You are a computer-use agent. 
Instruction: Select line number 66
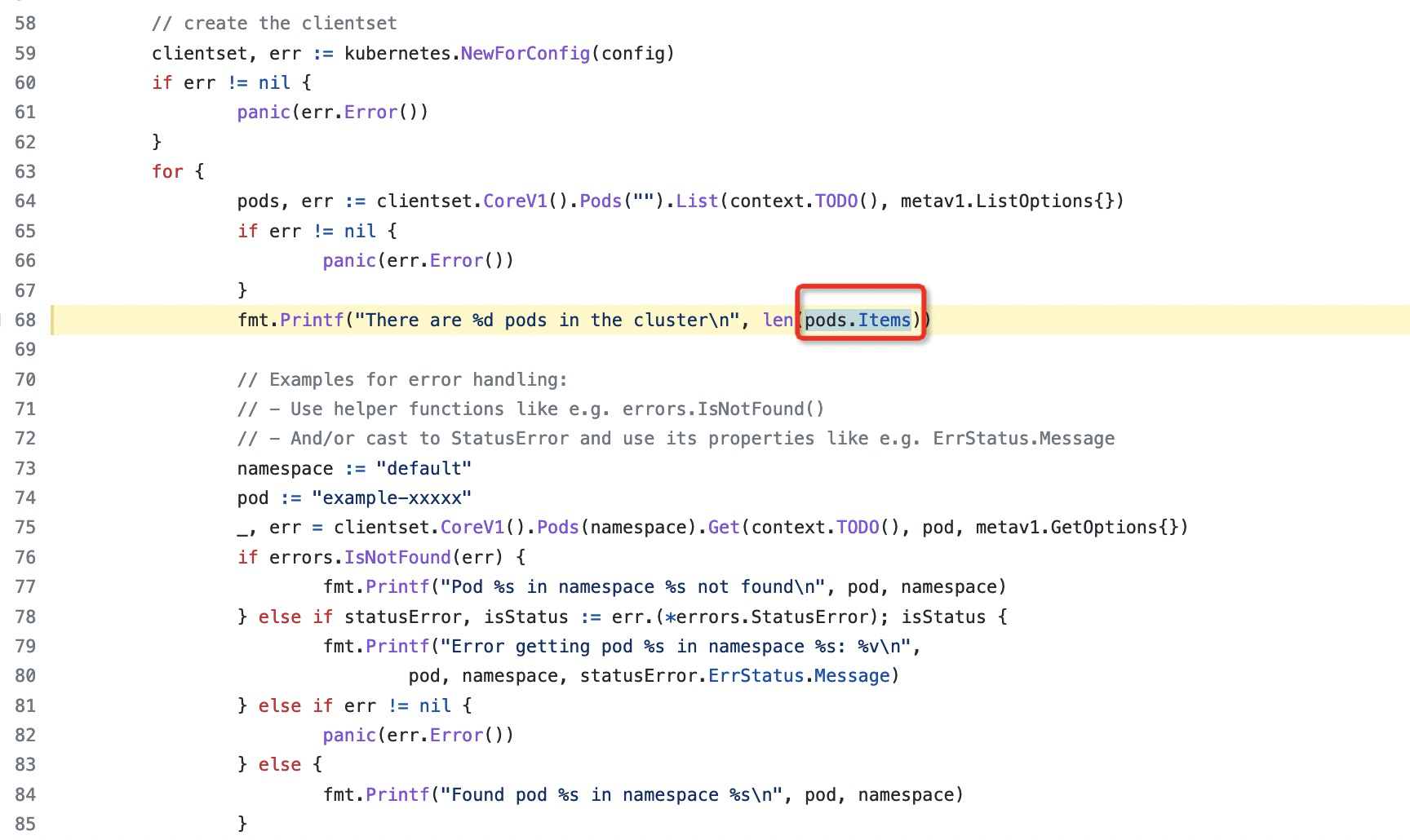pos(25,260)
